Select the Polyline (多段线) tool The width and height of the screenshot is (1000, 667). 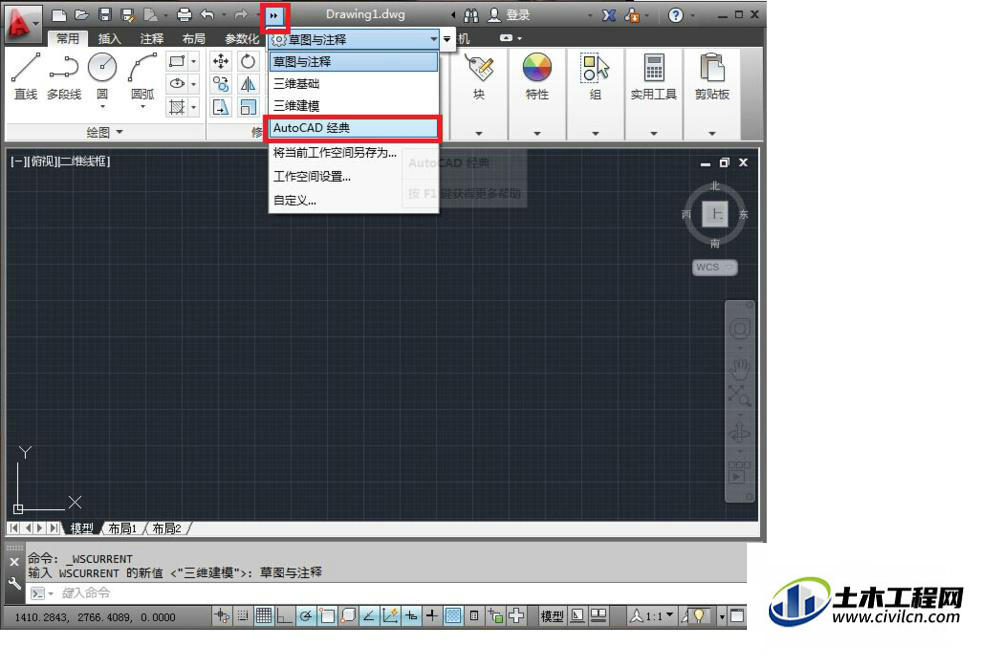(64, 77)
